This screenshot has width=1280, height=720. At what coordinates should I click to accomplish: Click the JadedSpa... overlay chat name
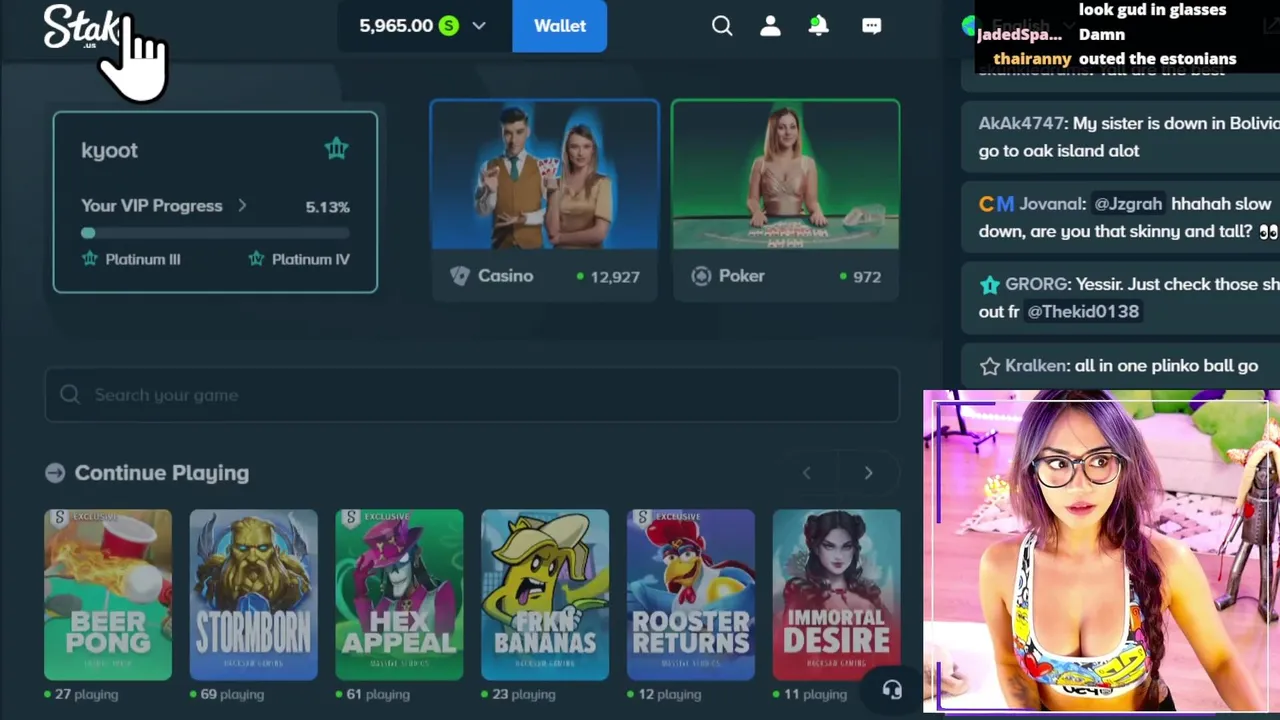tap(1019, 35)
